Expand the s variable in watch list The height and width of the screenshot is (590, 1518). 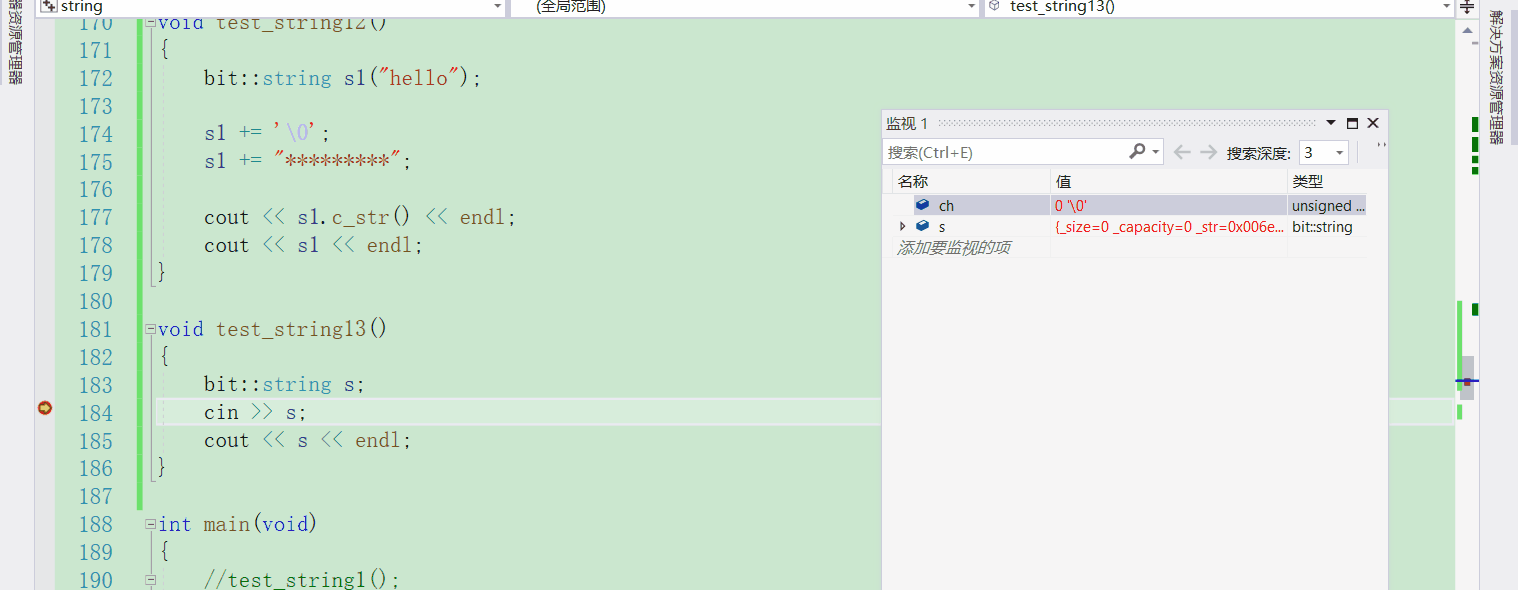tap(903, 227)
